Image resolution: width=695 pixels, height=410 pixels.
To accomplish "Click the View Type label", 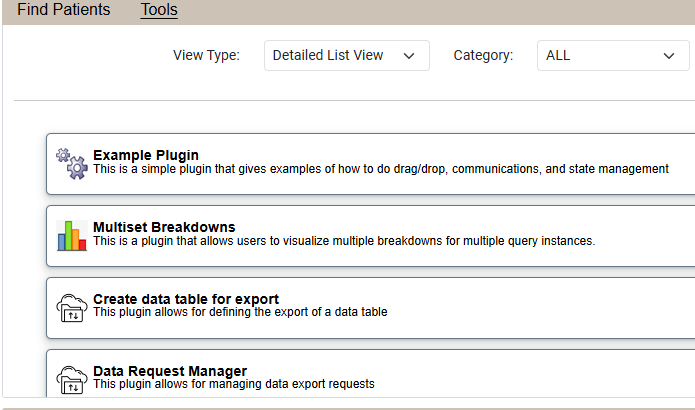I will coord(206,56).
